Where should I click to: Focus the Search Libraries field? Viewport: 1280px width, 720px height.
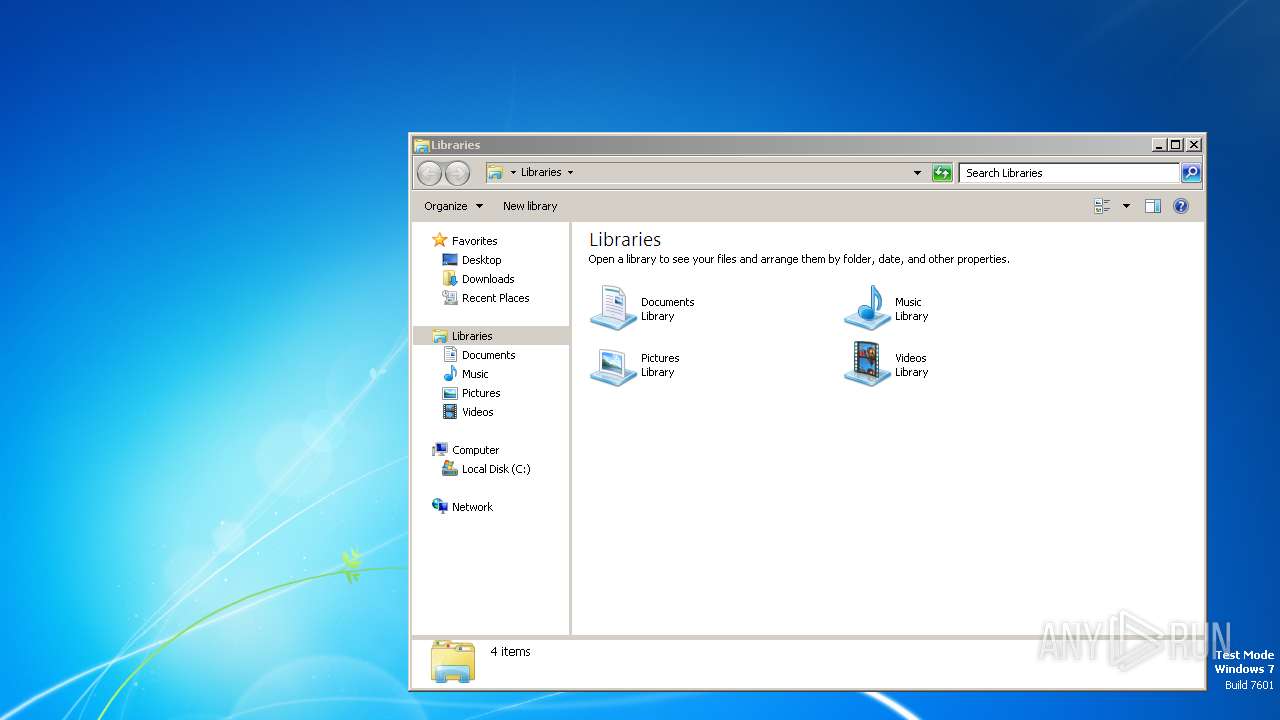point(1069,173)
